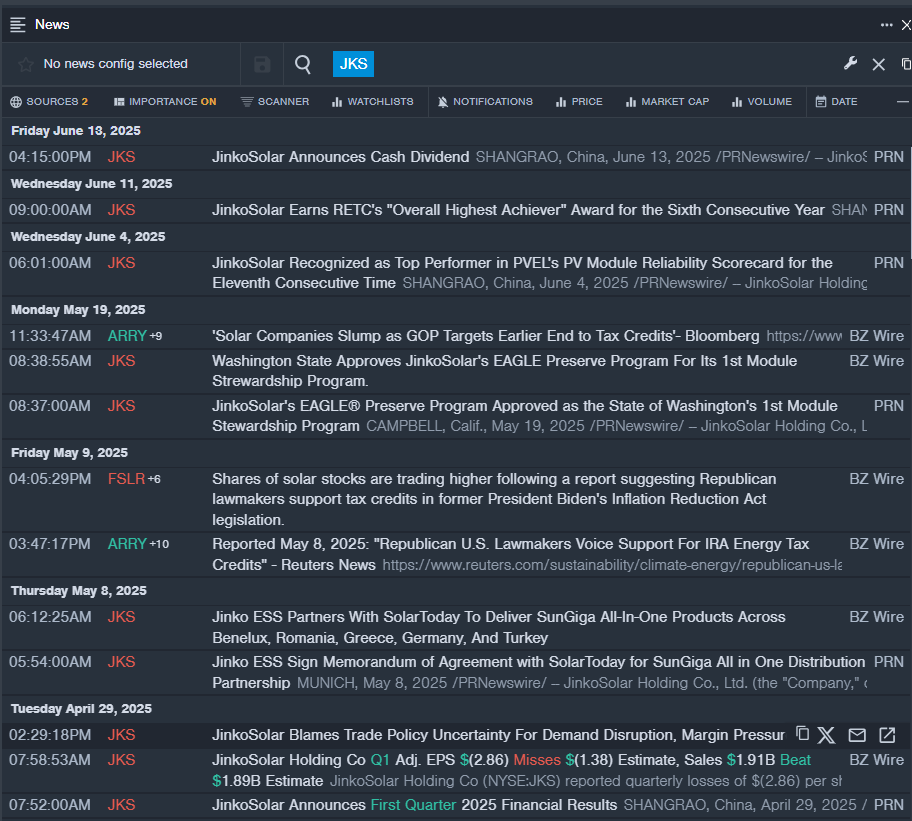Click the JKS ticker at 07:58:53AM
This screenshot has width=912, height=821.
point(122,760)
